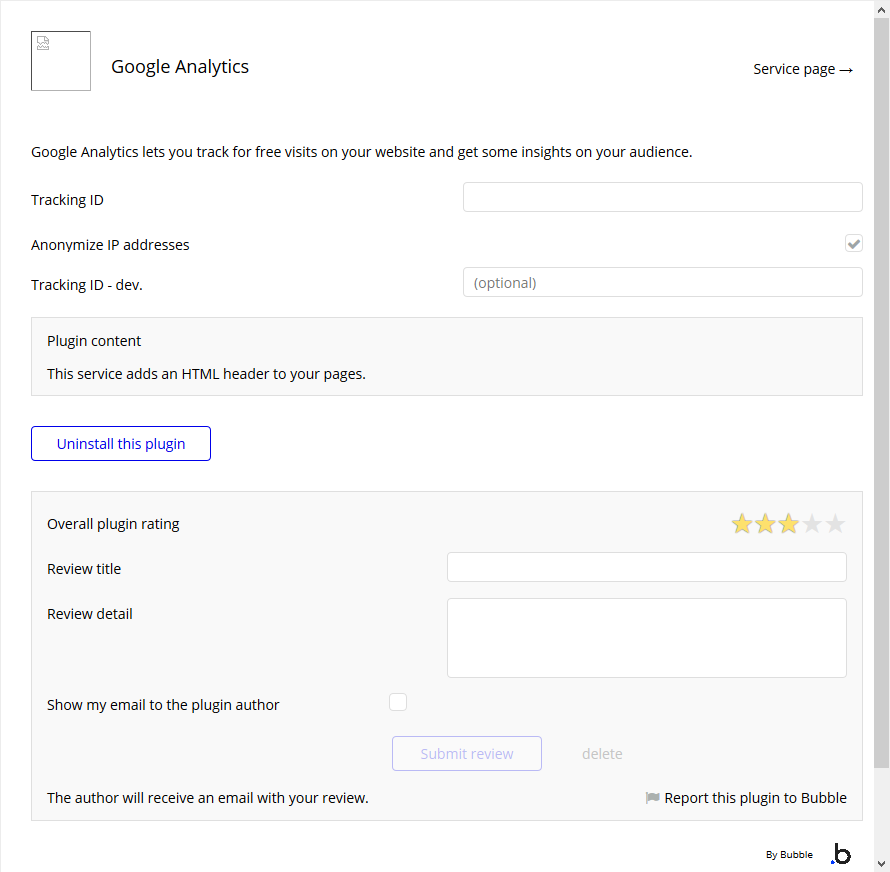Image resolution: width=890 pixels, height=872 pixels.
Task: Click the scrollbar down arrow
Action: 881,863
